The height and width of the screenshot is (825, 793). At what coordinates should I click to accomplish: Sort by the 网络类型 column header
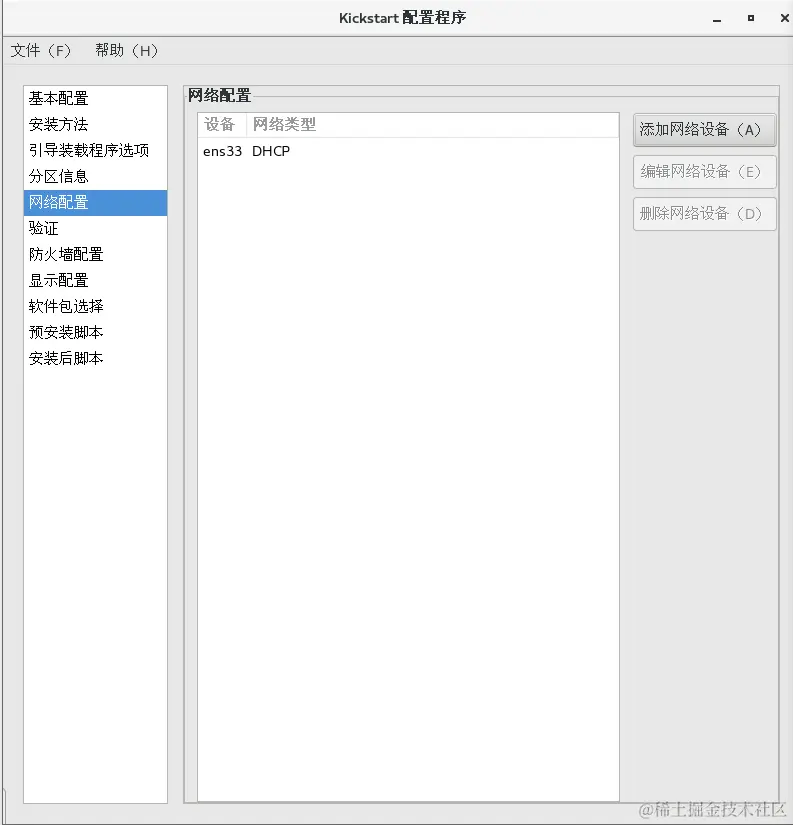click(433, 125)
